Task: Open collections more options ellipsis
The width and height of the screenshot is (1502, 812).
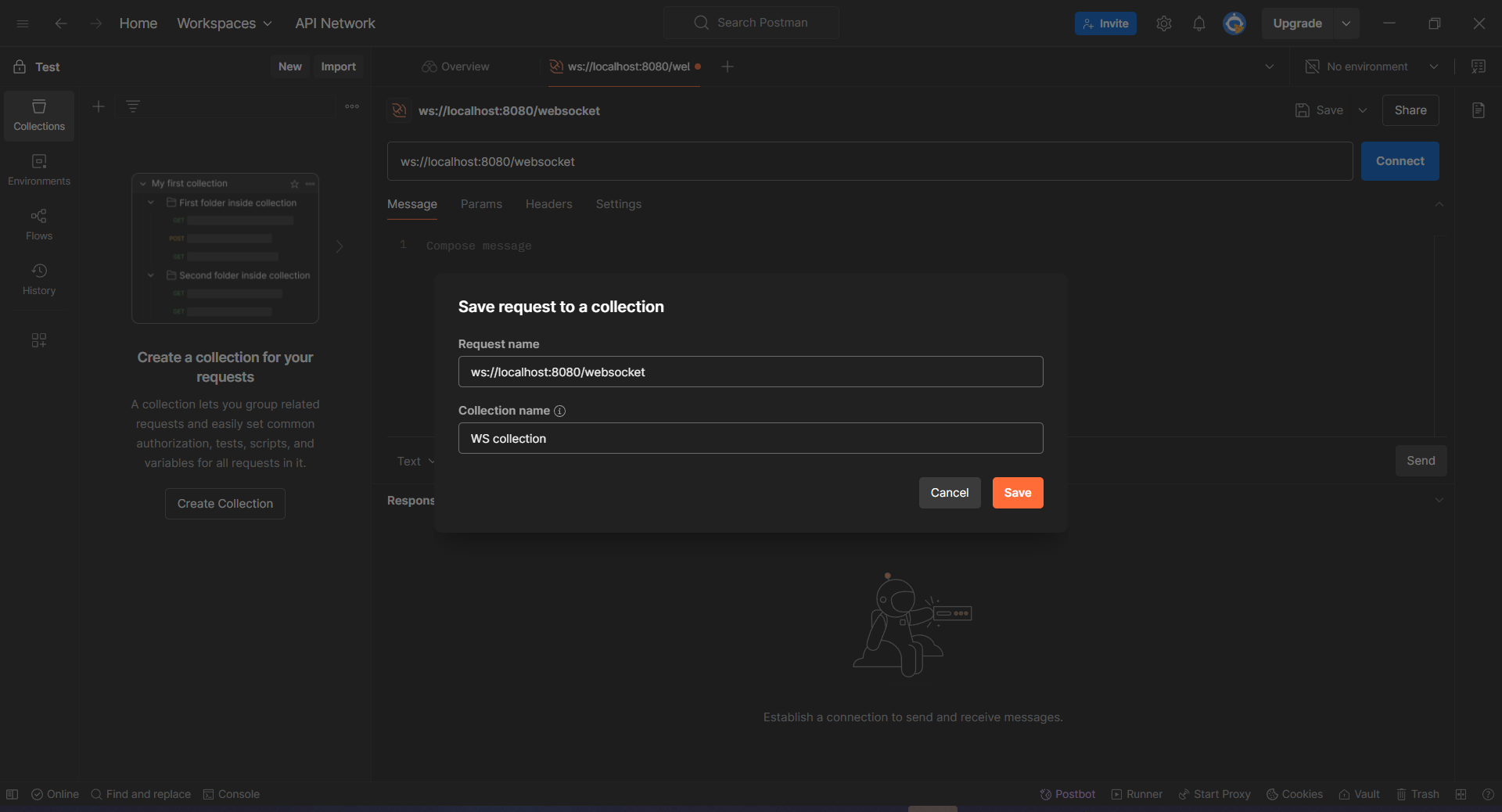Action: click(x=352, y=106)
